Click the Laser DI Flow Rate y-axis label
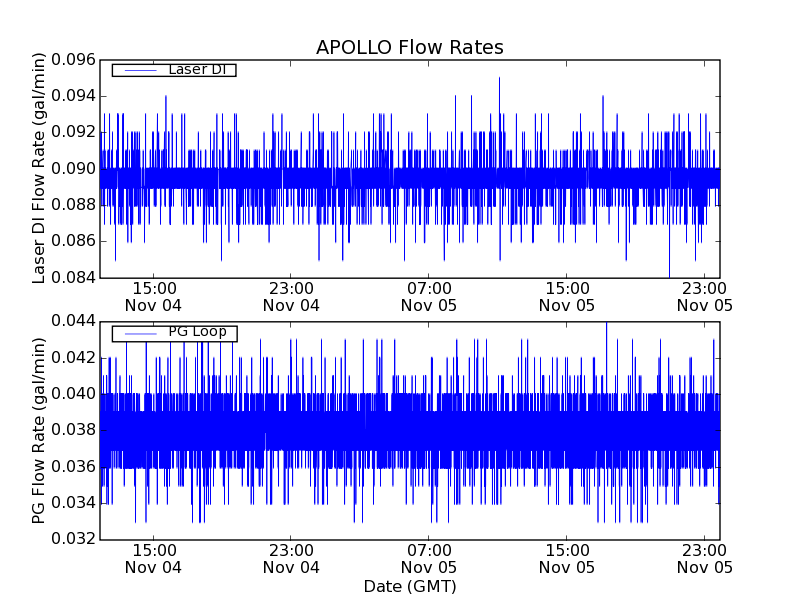Image resolution: width=800 pixels, height=600 pixels. 40,168
